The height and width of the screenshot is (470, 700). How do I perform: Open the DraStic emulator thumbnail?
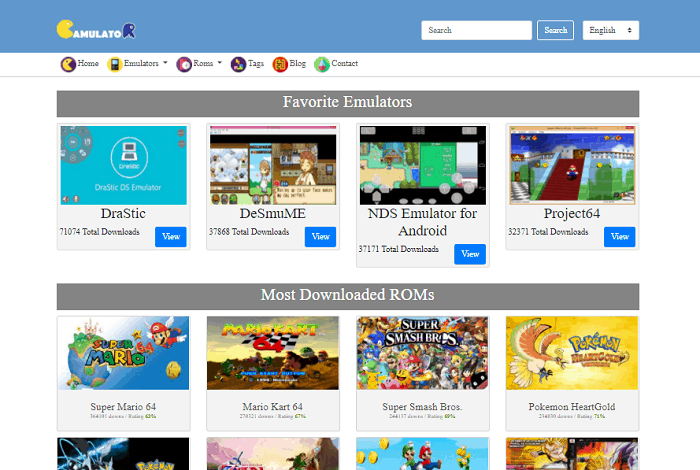click(124, 165)
